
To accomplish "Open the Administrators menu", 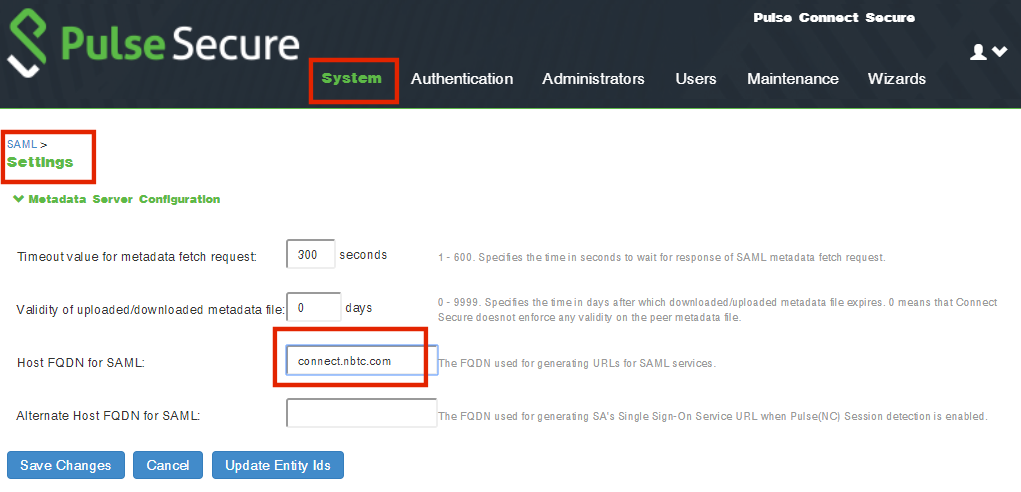I will [x=593, y=79].
